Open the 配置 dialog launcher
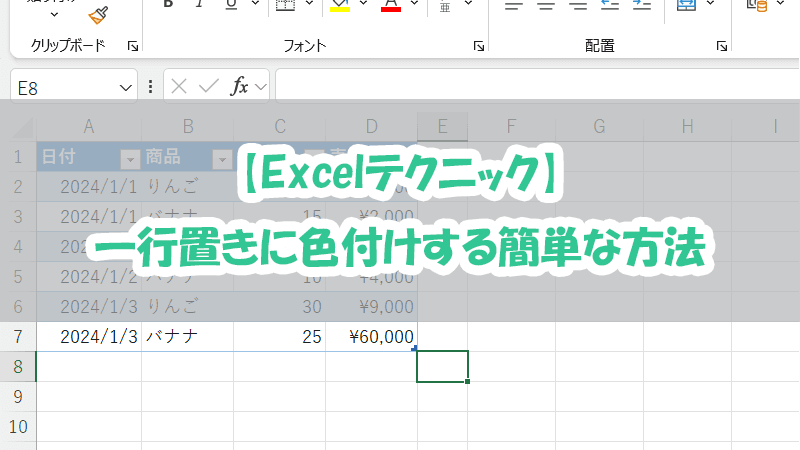The image size is (800, 450). pyautogui.click(x=722, y=46)
